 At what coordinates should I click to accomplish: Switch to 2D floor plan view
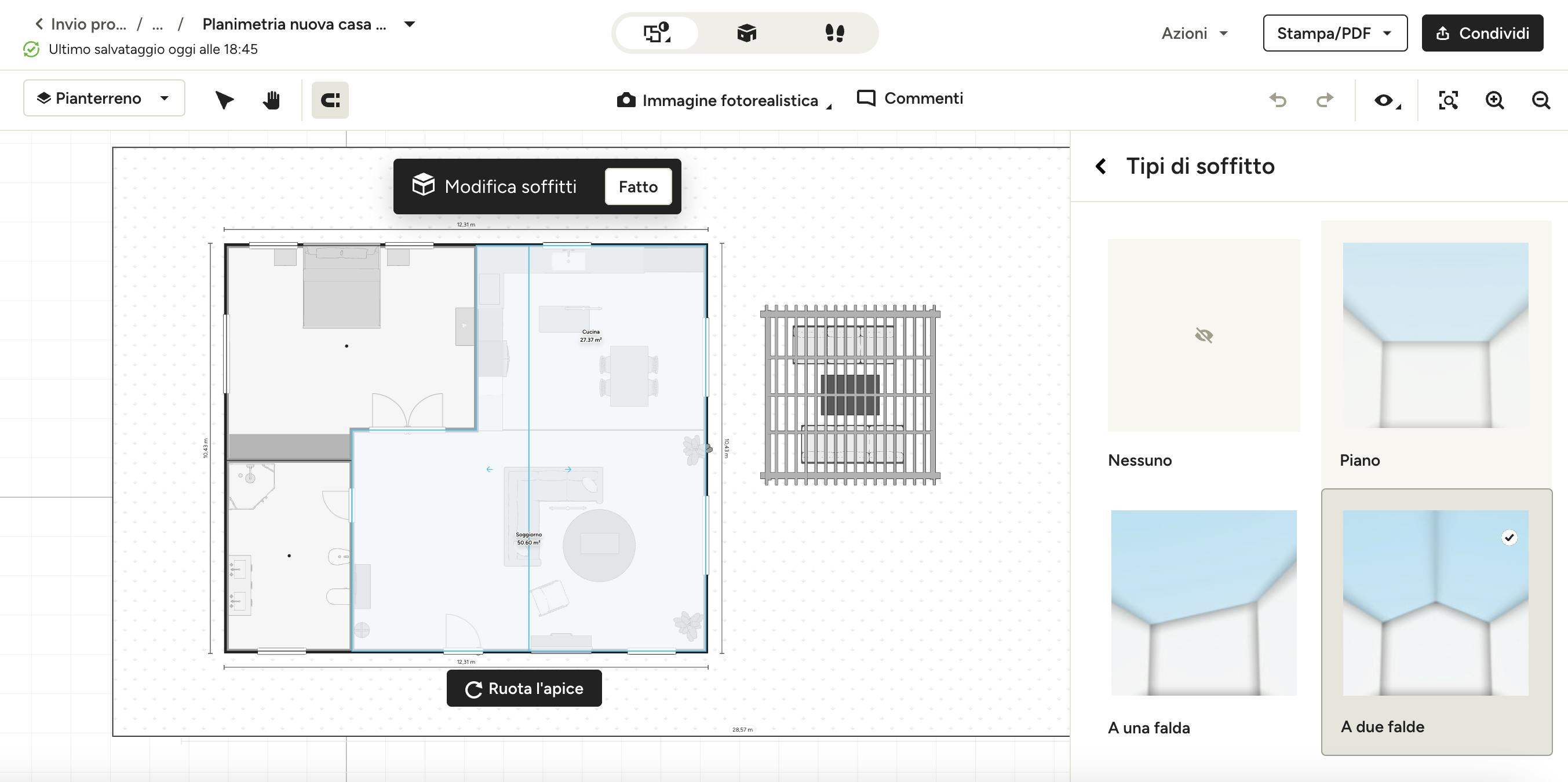point(658,33)
